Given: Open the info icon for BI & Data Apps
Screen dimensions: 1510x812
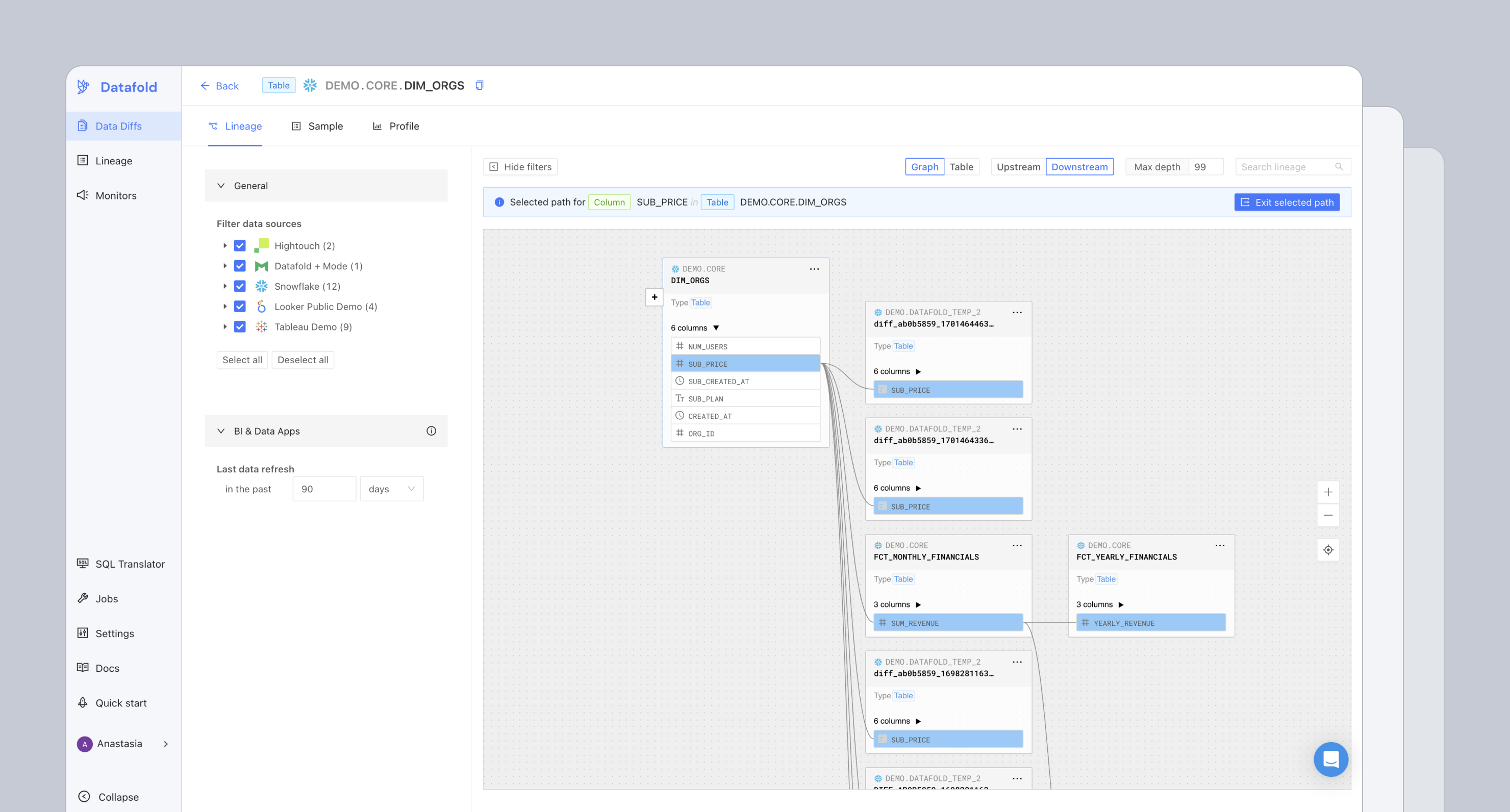Looking at the screenshot, I should click(432, 431).
